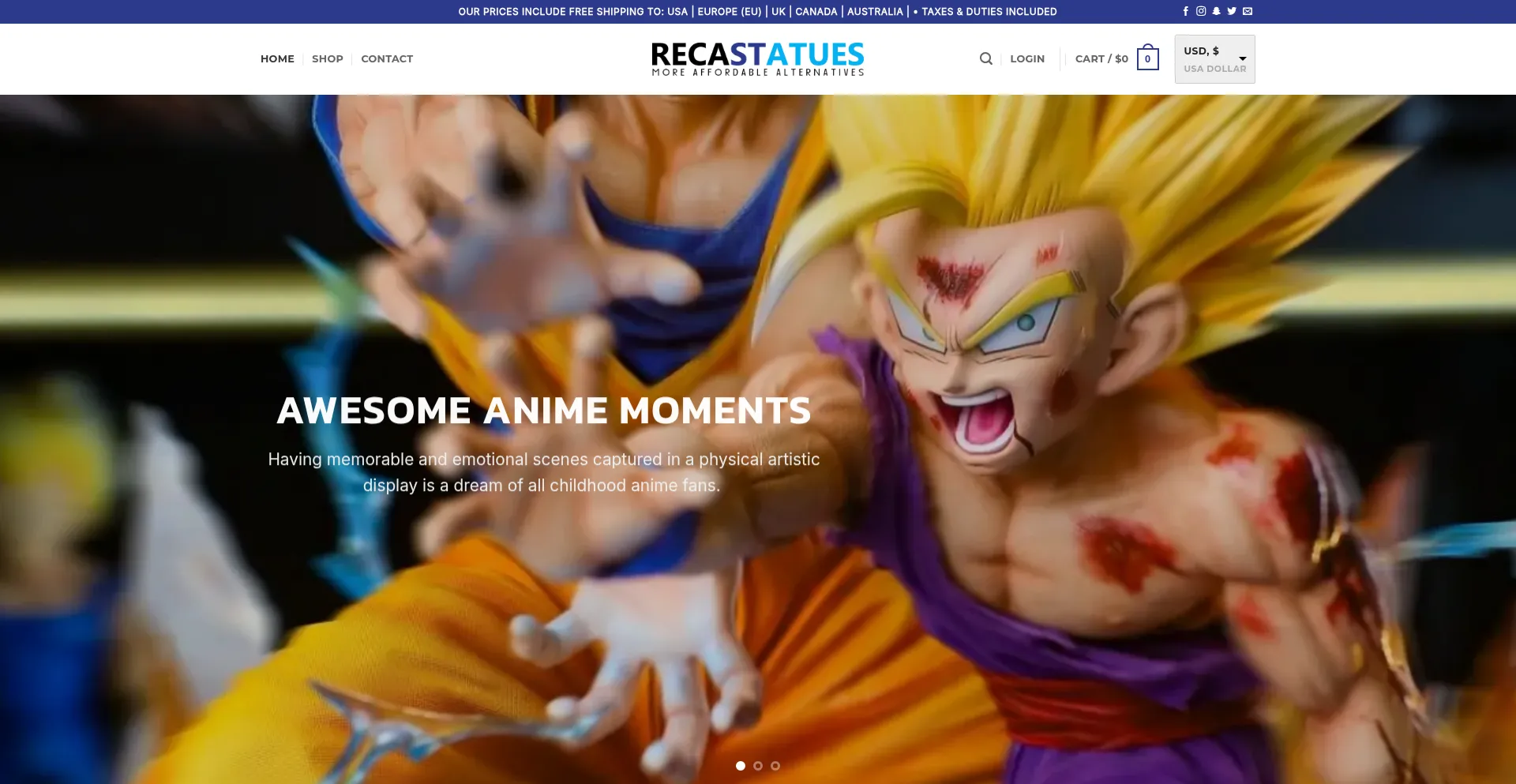Open the CONTACT menu item
This screenshot has height=784, width=1516.
387,58
